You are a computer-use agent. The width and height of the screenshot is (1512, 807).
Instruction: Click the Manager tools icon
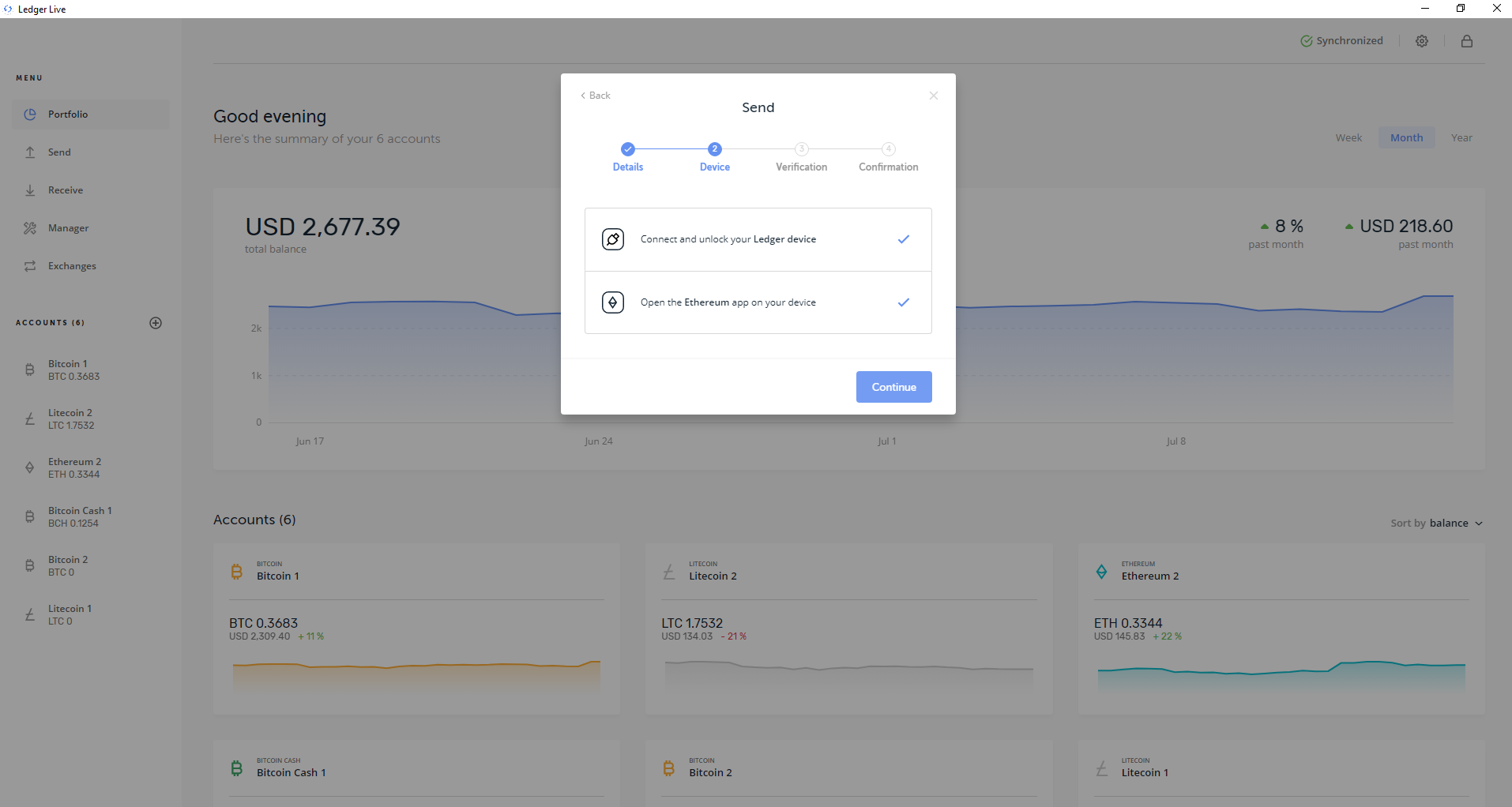(x=30, y=228)
